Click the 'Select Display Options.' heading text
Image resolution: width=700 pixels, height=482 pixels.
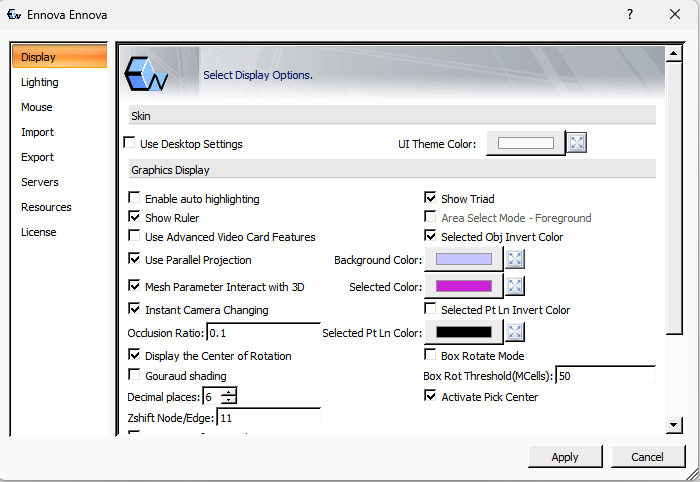[258, 75]
